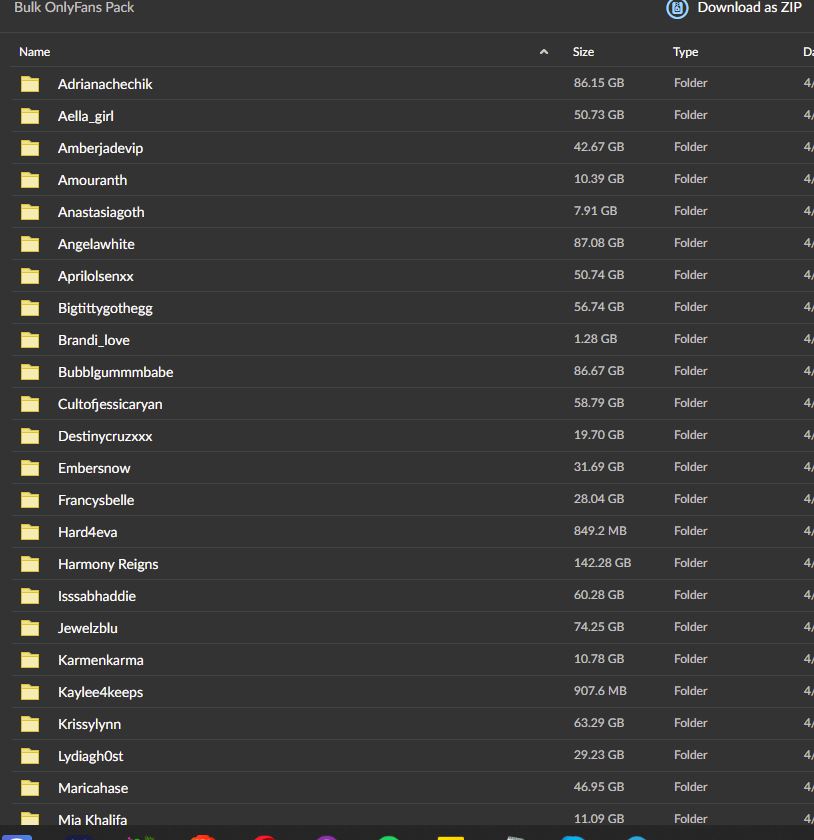Click the folder icon for Destinycruzxxx
The height and width of the screenshot is (840, 814).
[30, 436]
